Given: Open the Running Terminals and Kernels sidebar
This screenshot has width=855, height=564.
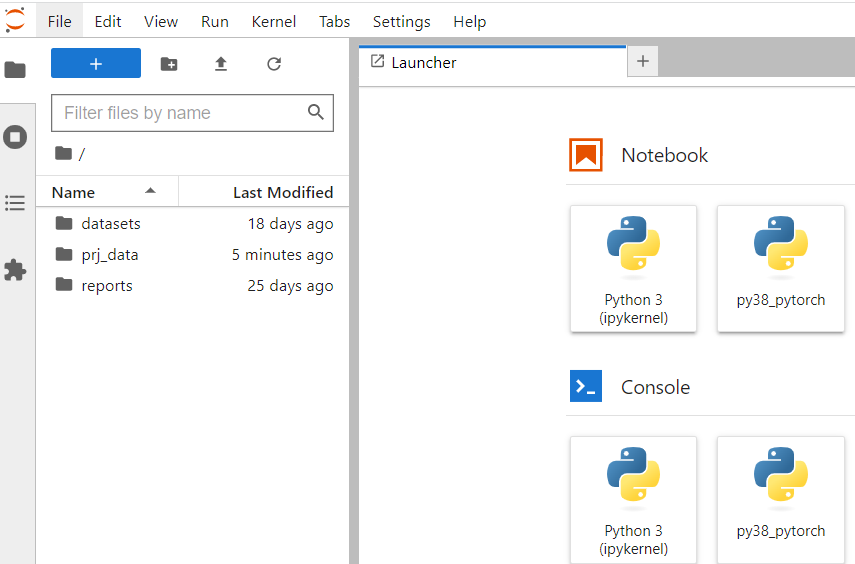Looking at the screenshot, I should 15,137.
